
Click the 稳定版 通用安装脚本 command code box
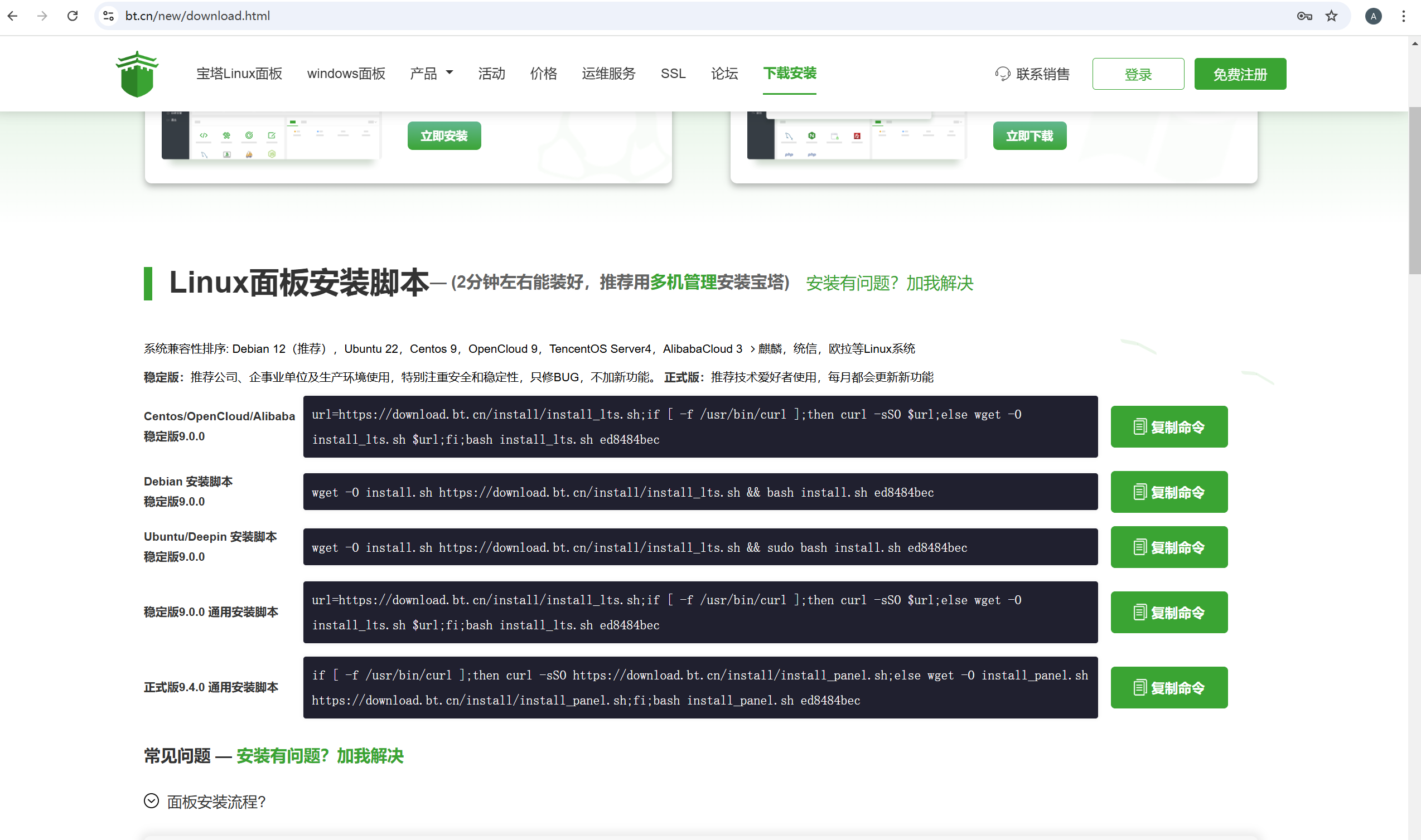(x=700, y=613)
